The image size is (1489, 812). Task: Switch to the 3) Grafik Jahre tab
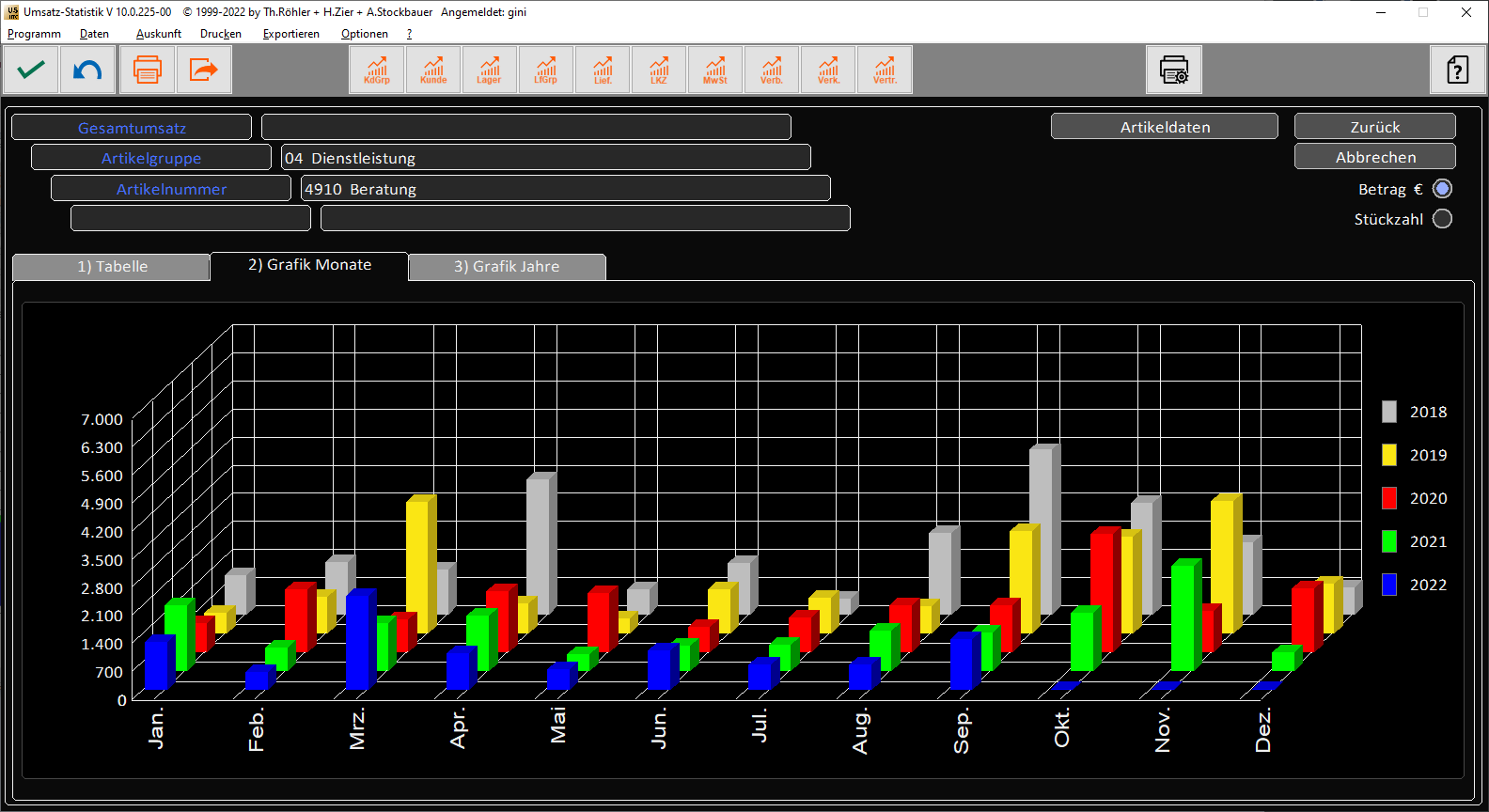[507, 267]
